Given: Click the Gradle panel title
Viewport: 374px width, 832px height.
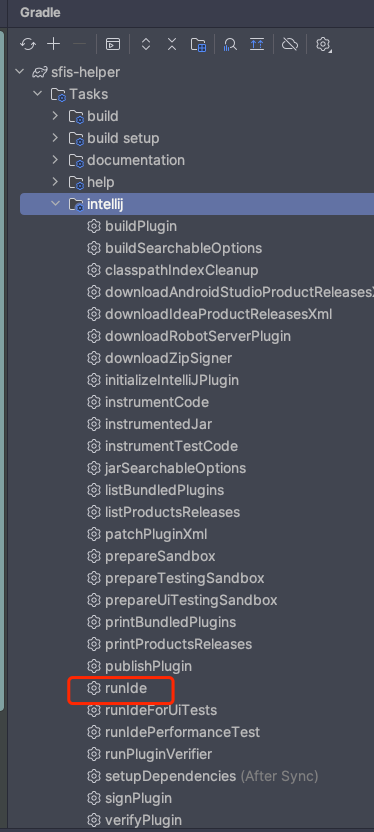Looking at the screenshot, I should click(40, 12).
